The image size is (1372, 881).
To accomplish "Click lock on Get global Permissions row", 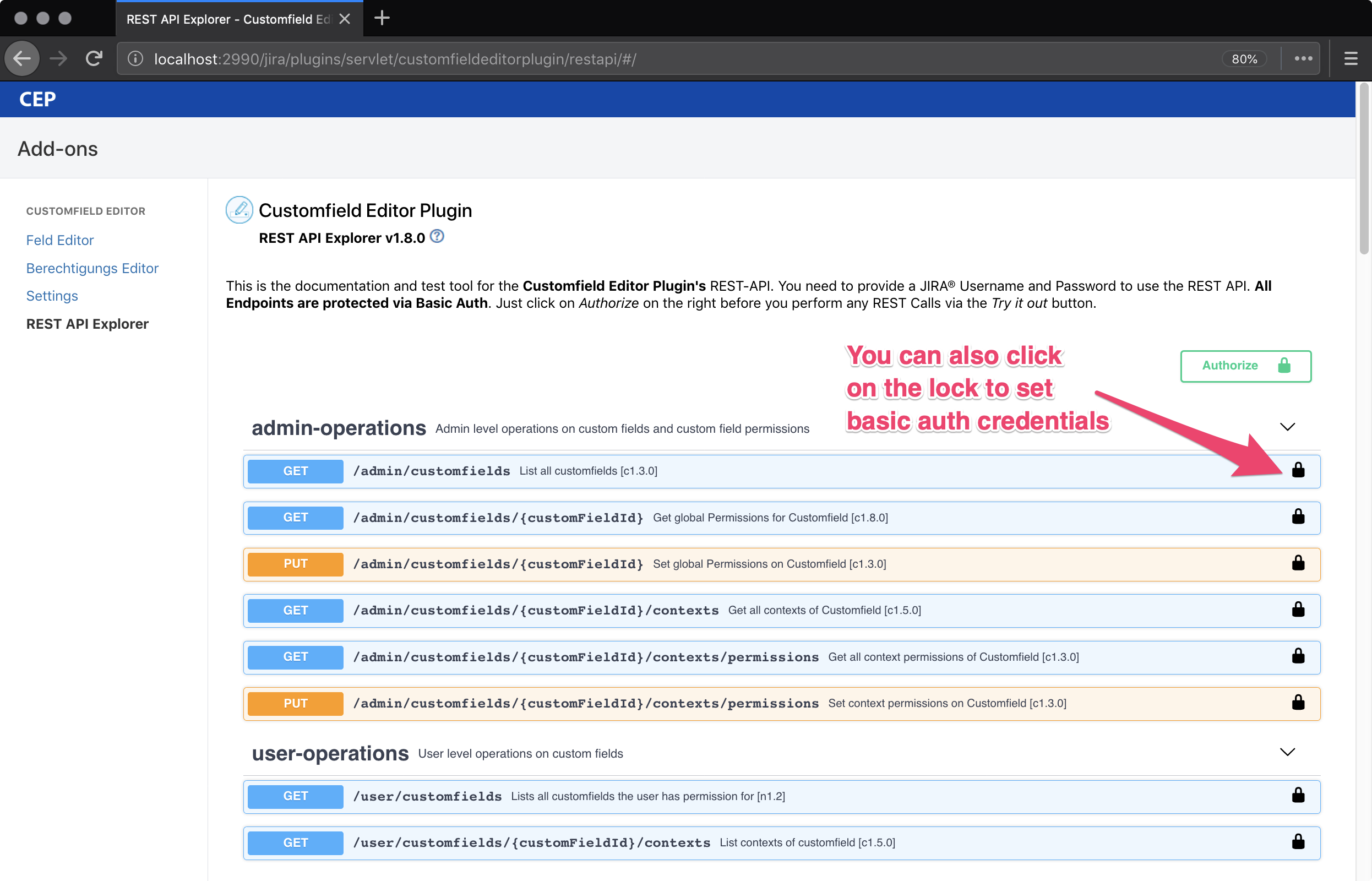I will coord(1298,516).
